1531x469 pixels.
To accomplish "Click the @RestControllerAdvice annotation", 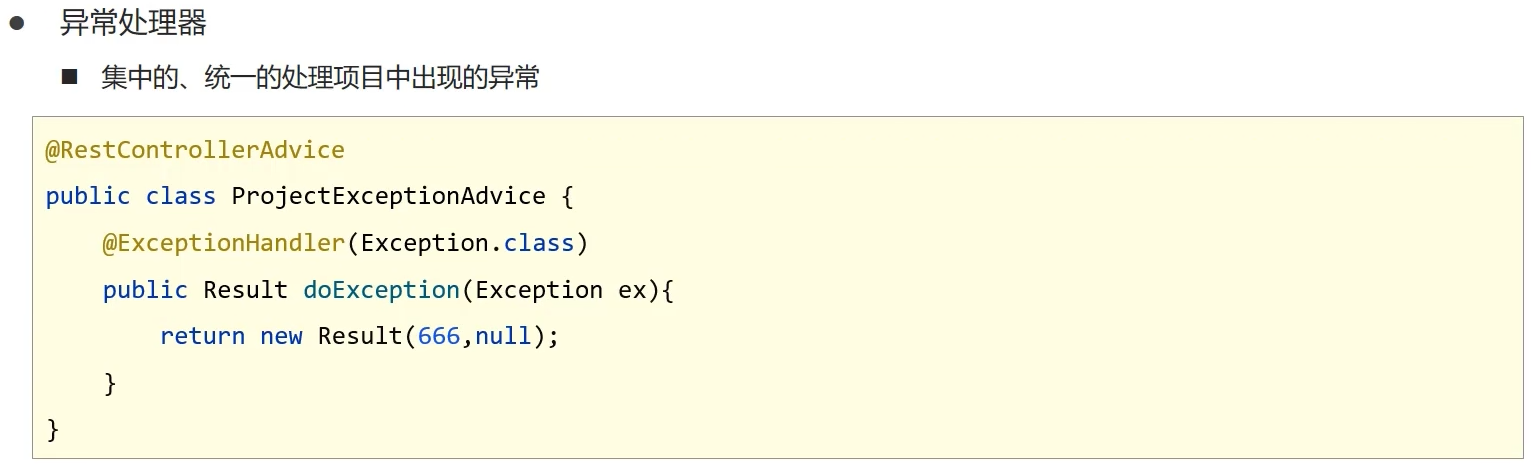I will (195, 150).
